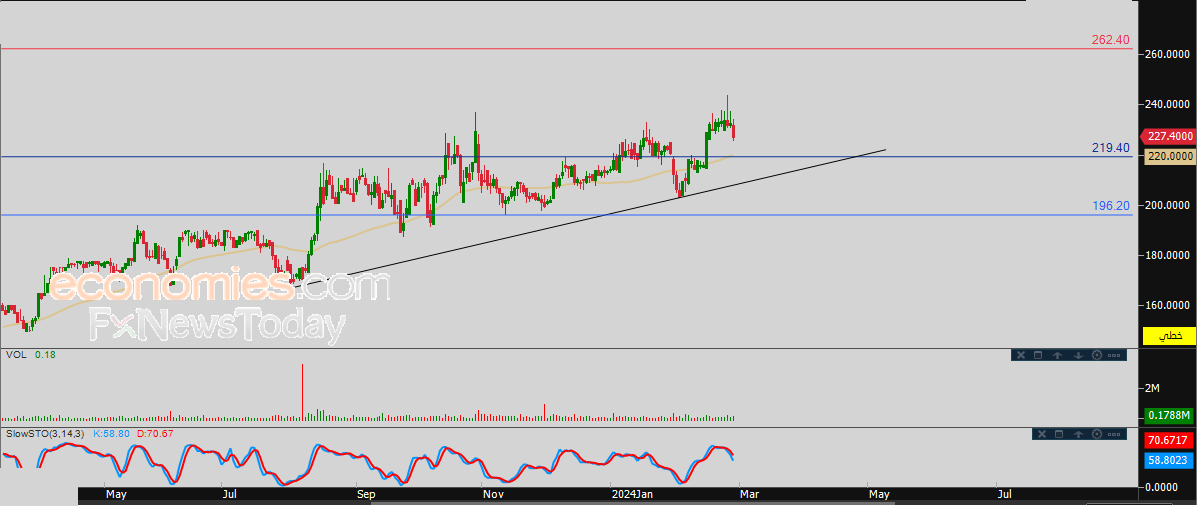Click the 240.0000 price axis label
1197x506 pixels.
[1169, 105]
